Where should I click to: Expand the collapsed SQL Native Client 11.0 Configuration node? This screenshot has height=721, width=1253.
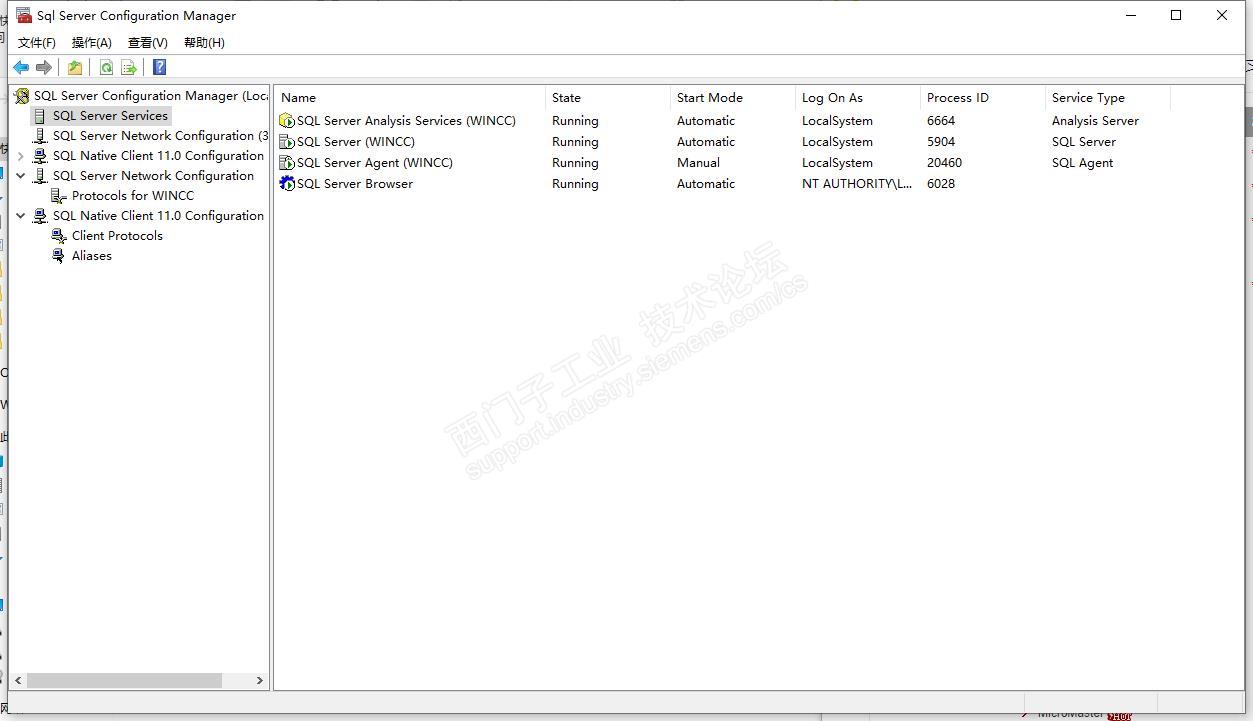pyautogui.click(x=21, y=156)
